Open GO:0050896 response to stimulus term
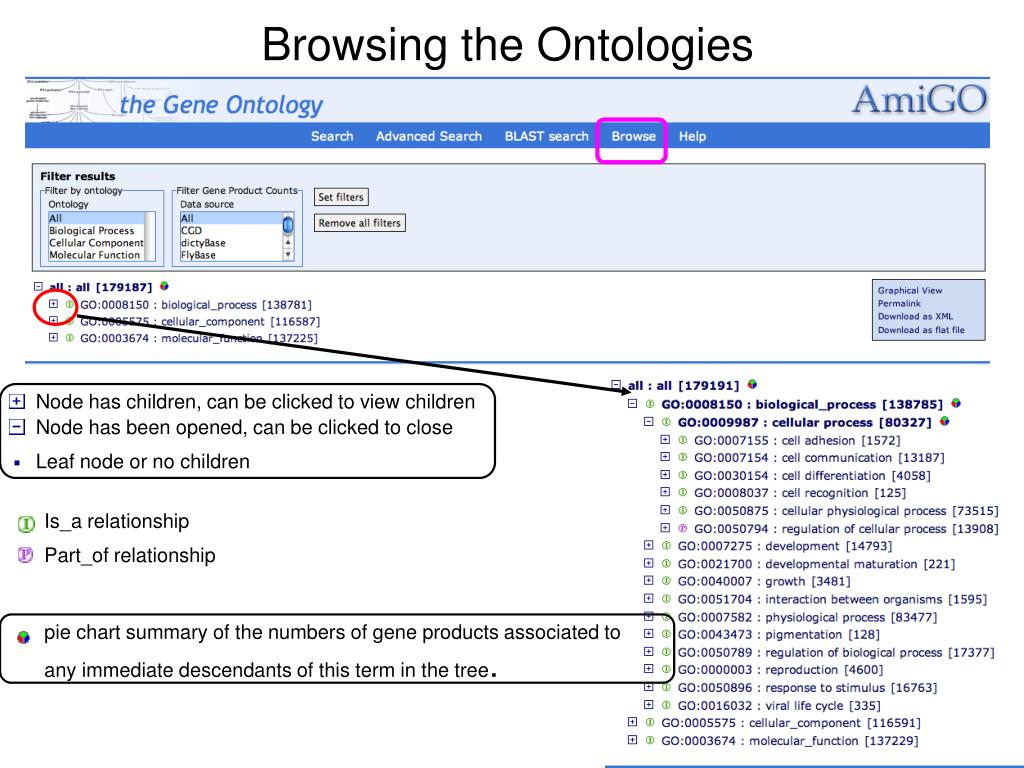This screenshot has width=1024, height=768. [x=807, y=688]
